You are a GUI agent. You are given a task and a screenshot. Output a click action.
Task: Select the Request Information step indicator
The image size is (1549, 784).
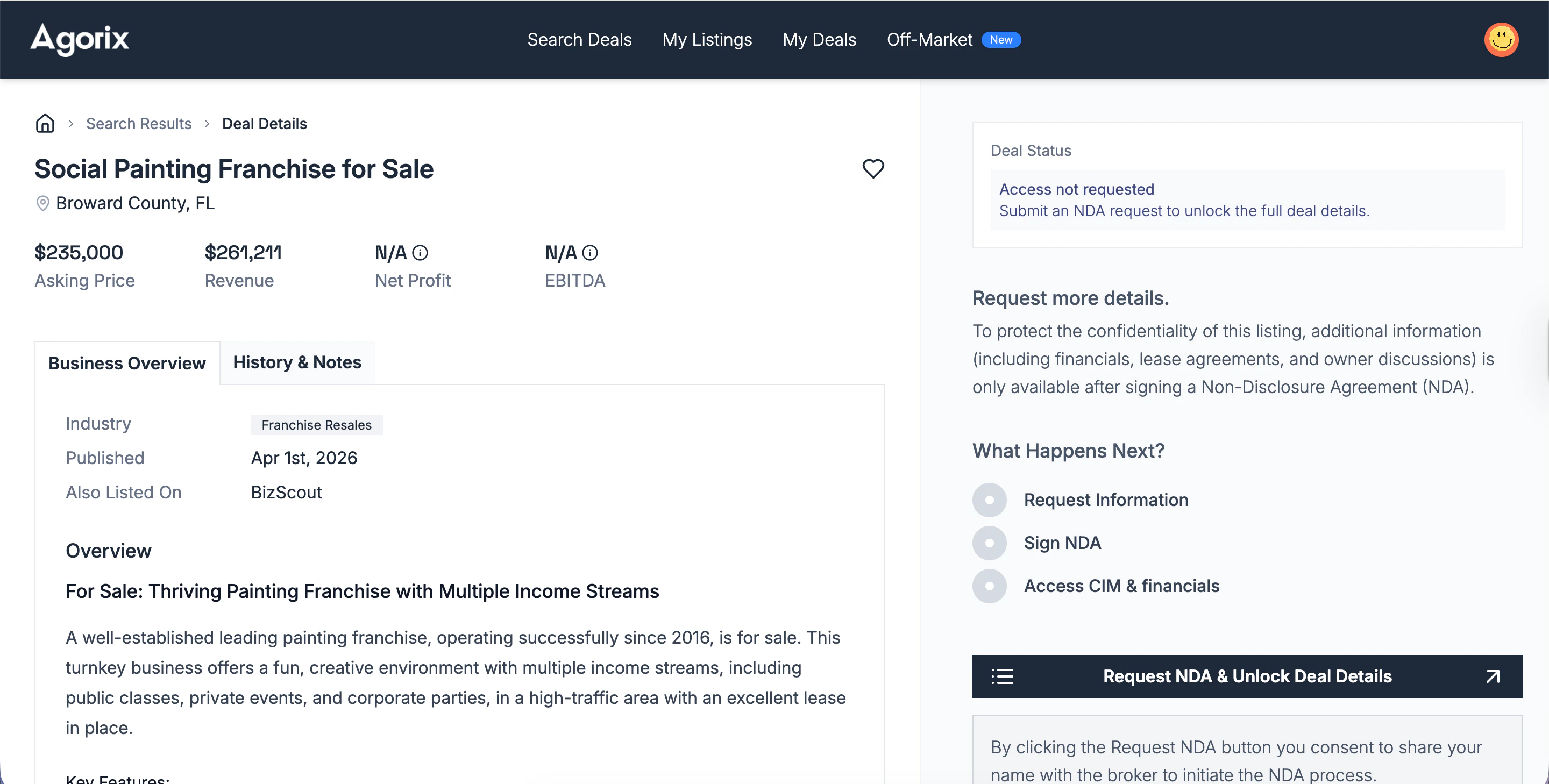point(989,500)
